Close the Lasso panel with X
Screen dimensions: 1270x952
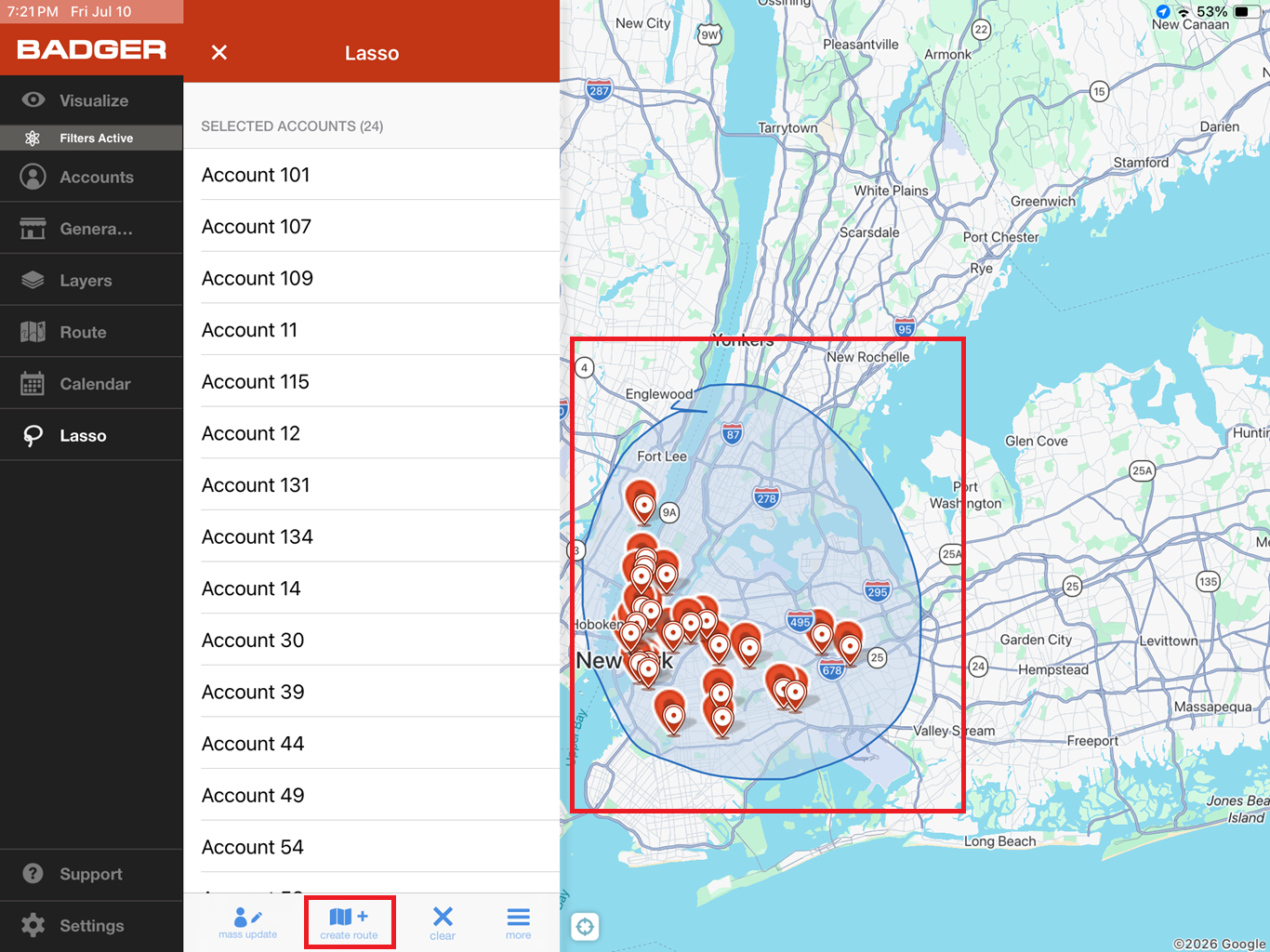219,53
